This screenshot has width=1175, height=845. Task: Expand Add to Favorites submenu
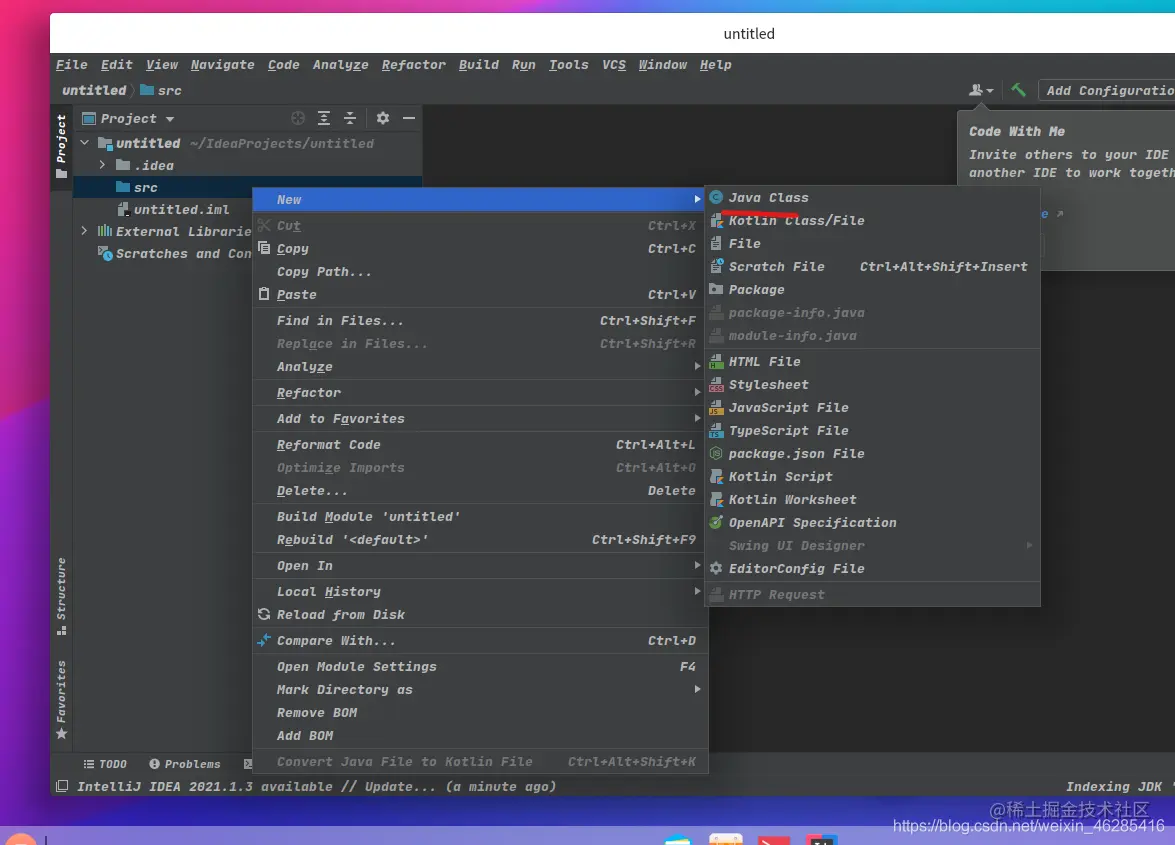coord(480,419)
